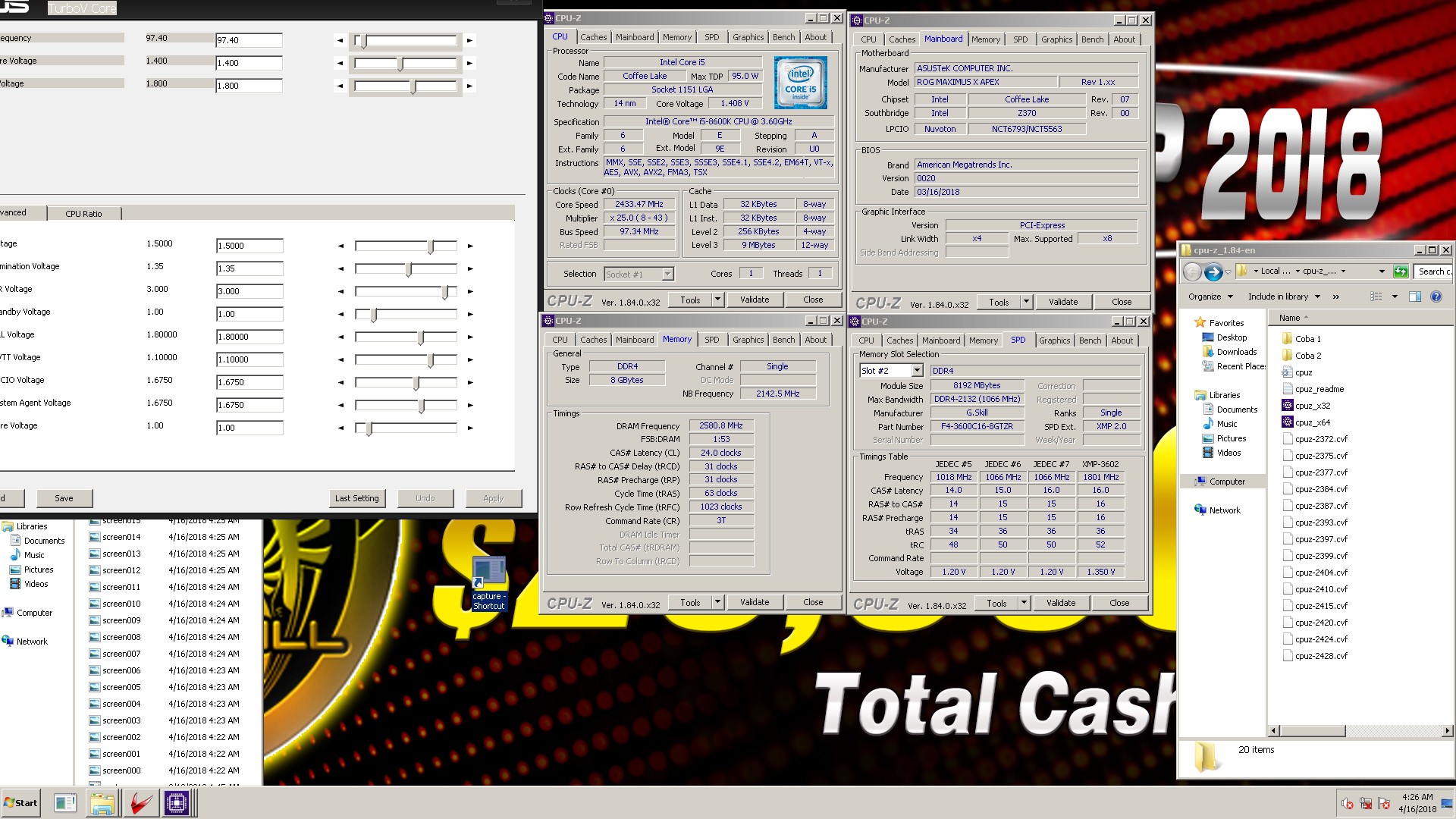The image size is (1456, 819).
Task: Open Tools dropdown arrow in Memory window
Action: (x=717, y=602)
